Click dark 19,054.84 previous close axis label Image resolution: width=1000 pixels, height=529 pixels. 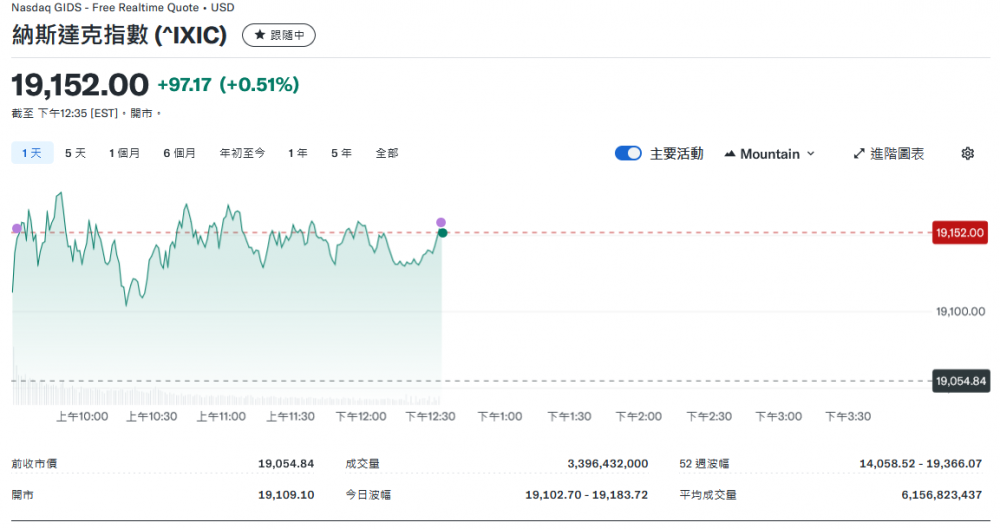(x=960, y=380)
